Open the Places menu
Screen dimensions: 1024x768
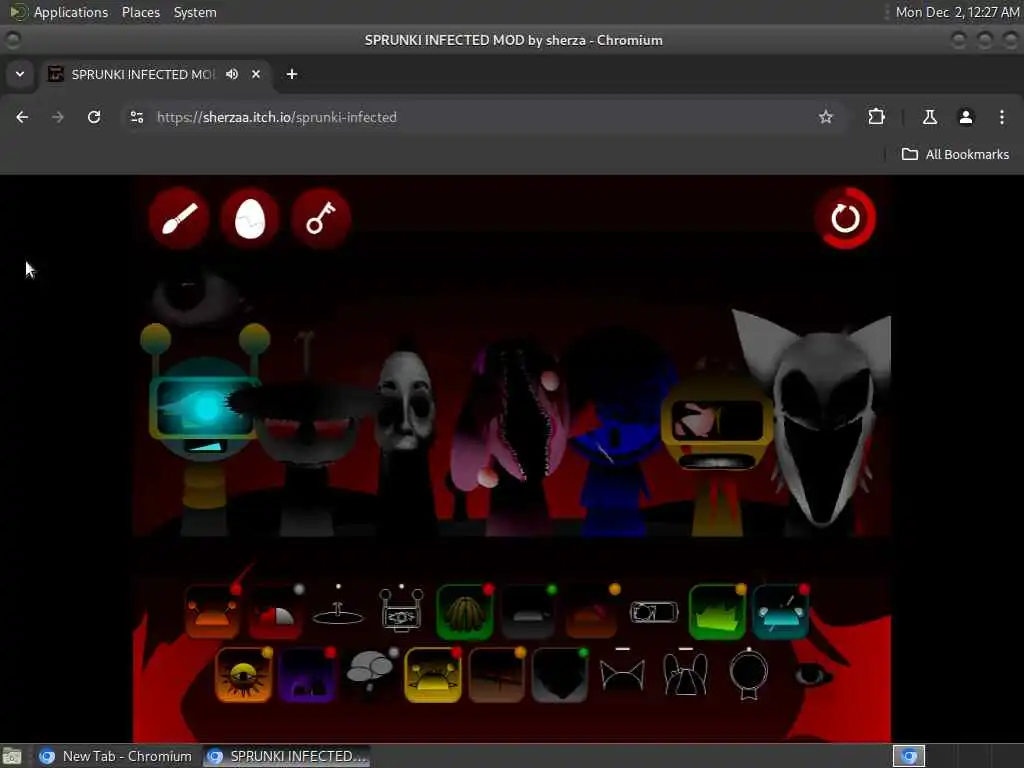coord(141,12)
